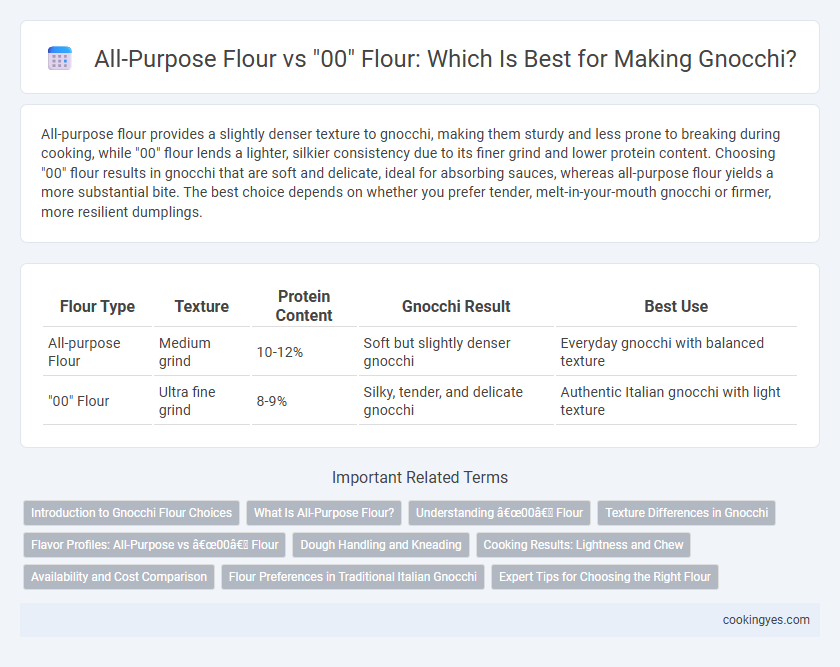This screenshot has width=840, height=667.
Task: Open the article title heading
Action: (x=445, y=58)
